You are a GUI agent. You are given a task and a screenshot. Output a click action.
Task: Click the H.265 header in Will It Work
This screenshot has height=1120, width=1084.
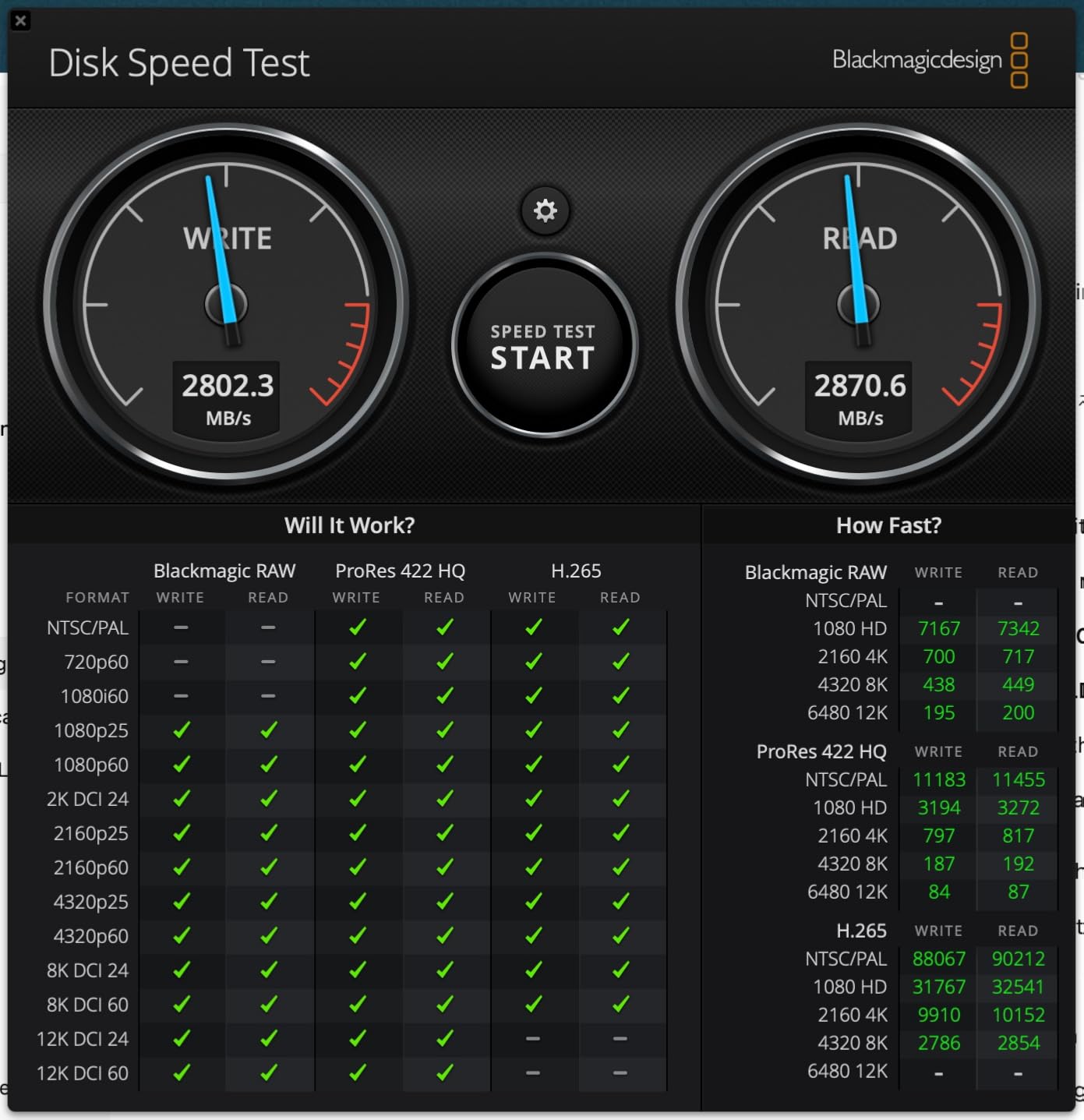[576, 571]
